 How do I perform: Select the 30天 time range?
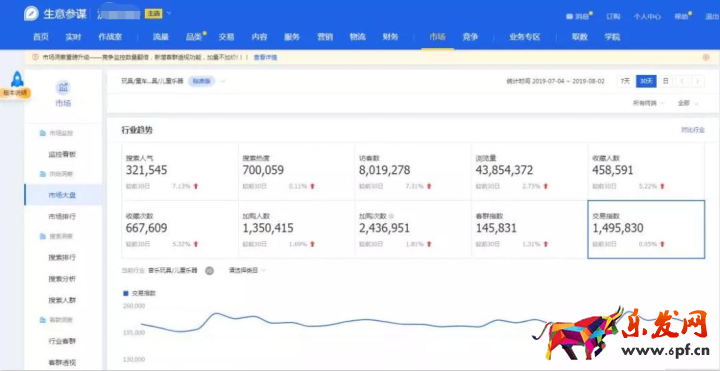click(646, 81)
